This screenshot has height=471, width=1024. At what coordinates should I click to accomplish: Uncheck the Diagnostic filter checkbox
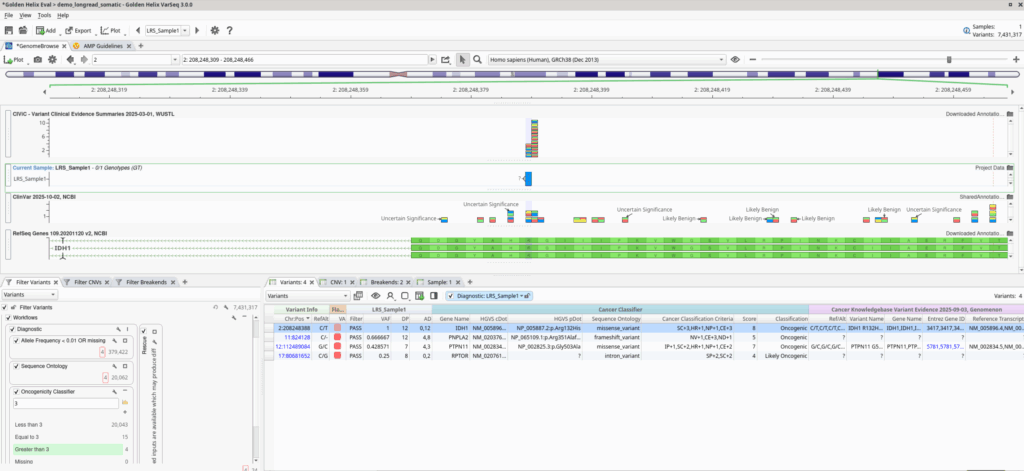tap(12, 329)
